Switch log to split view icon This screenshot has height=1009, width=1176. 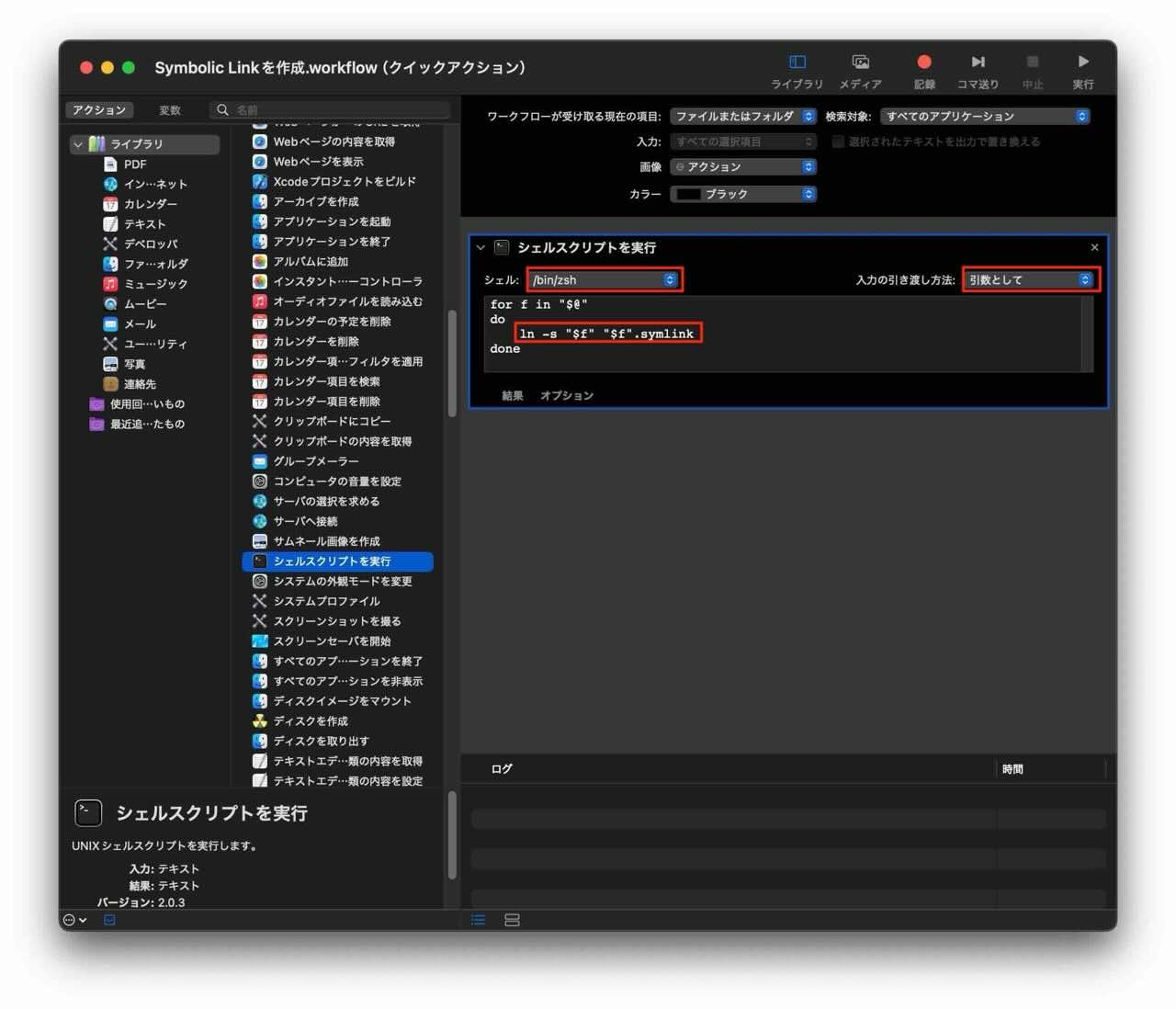[512, 921]
